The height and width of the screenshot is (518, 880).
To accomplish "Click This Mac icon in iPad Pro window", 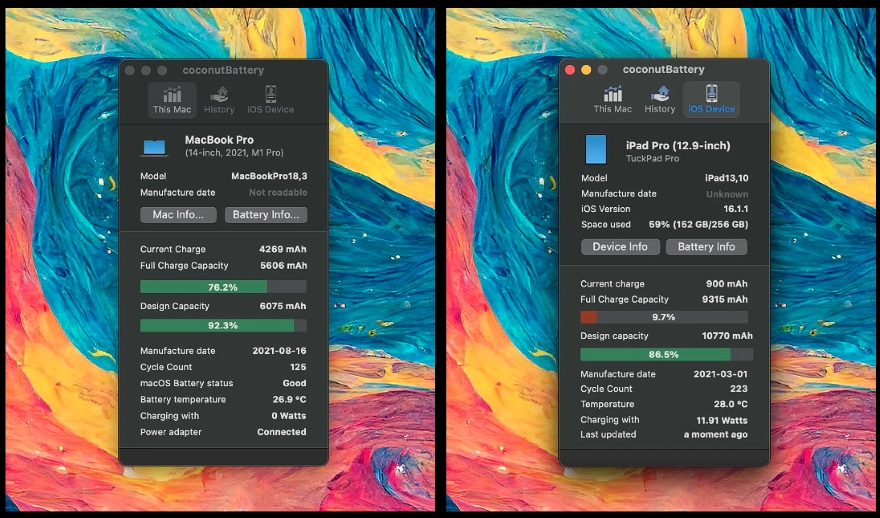I will coord(612,99).
